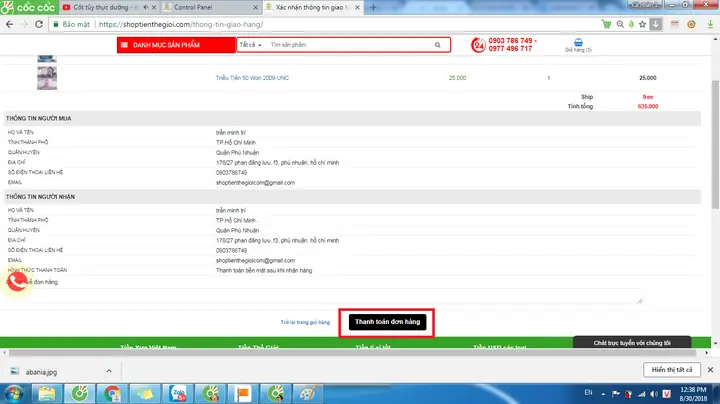Click the hotline number 0903 786 749

[510, 41]
